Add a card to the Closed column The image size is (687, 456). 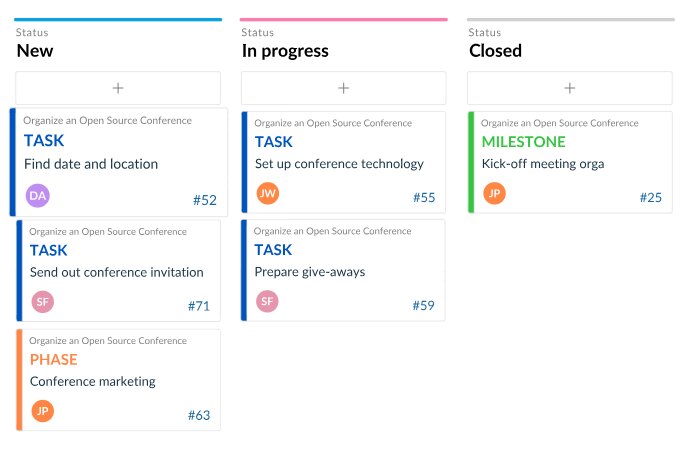point(570,88)
